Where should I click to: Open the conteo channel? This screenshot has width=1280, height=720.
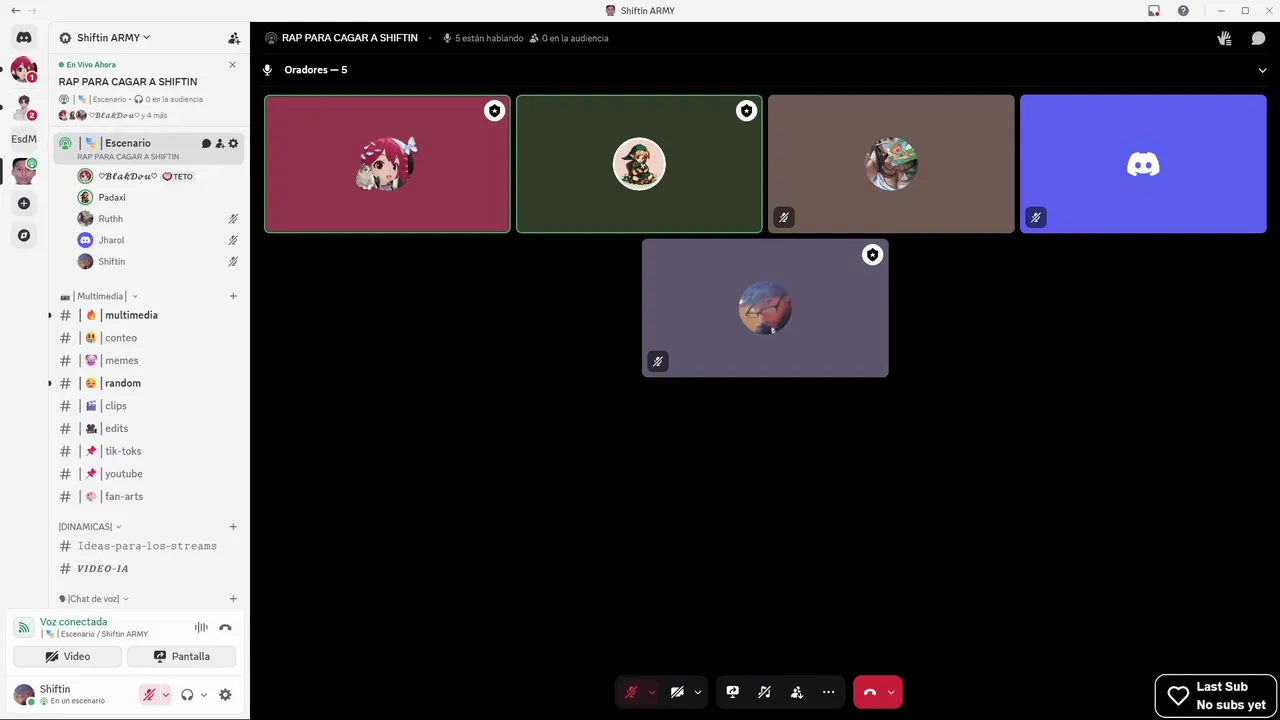click(x=148, y=338)
